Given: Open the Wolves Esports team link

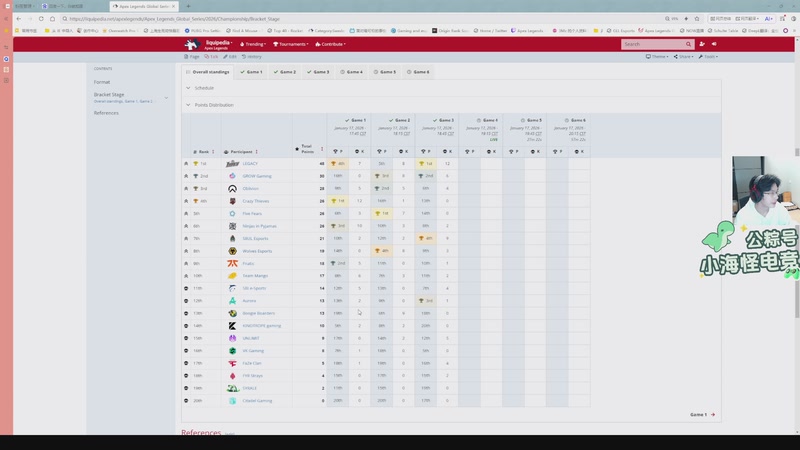Looking at the screenshot, I should [x=257, y=251].
